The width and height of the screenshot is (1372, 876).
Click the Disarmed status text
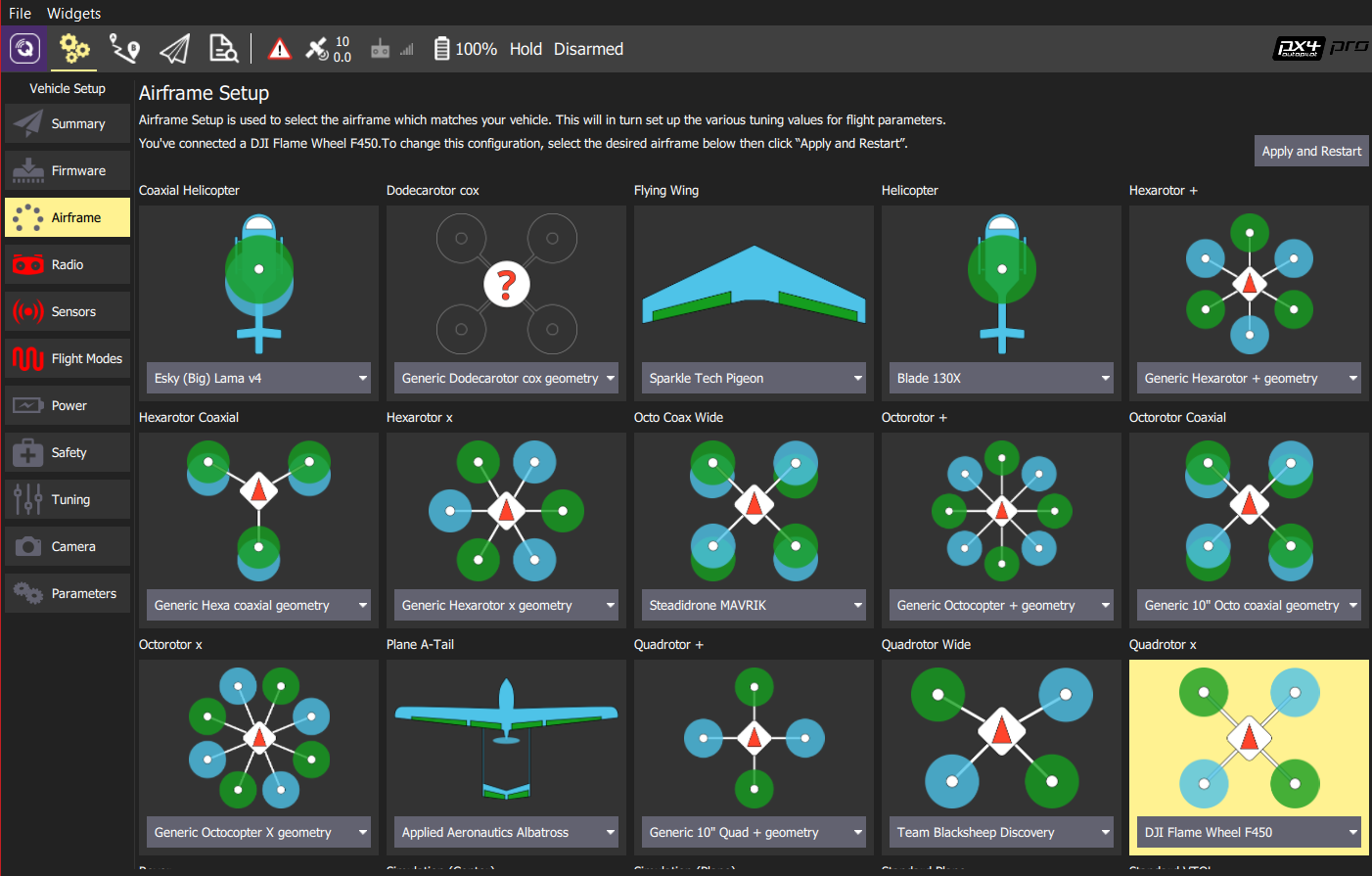(x=588, y=49)
